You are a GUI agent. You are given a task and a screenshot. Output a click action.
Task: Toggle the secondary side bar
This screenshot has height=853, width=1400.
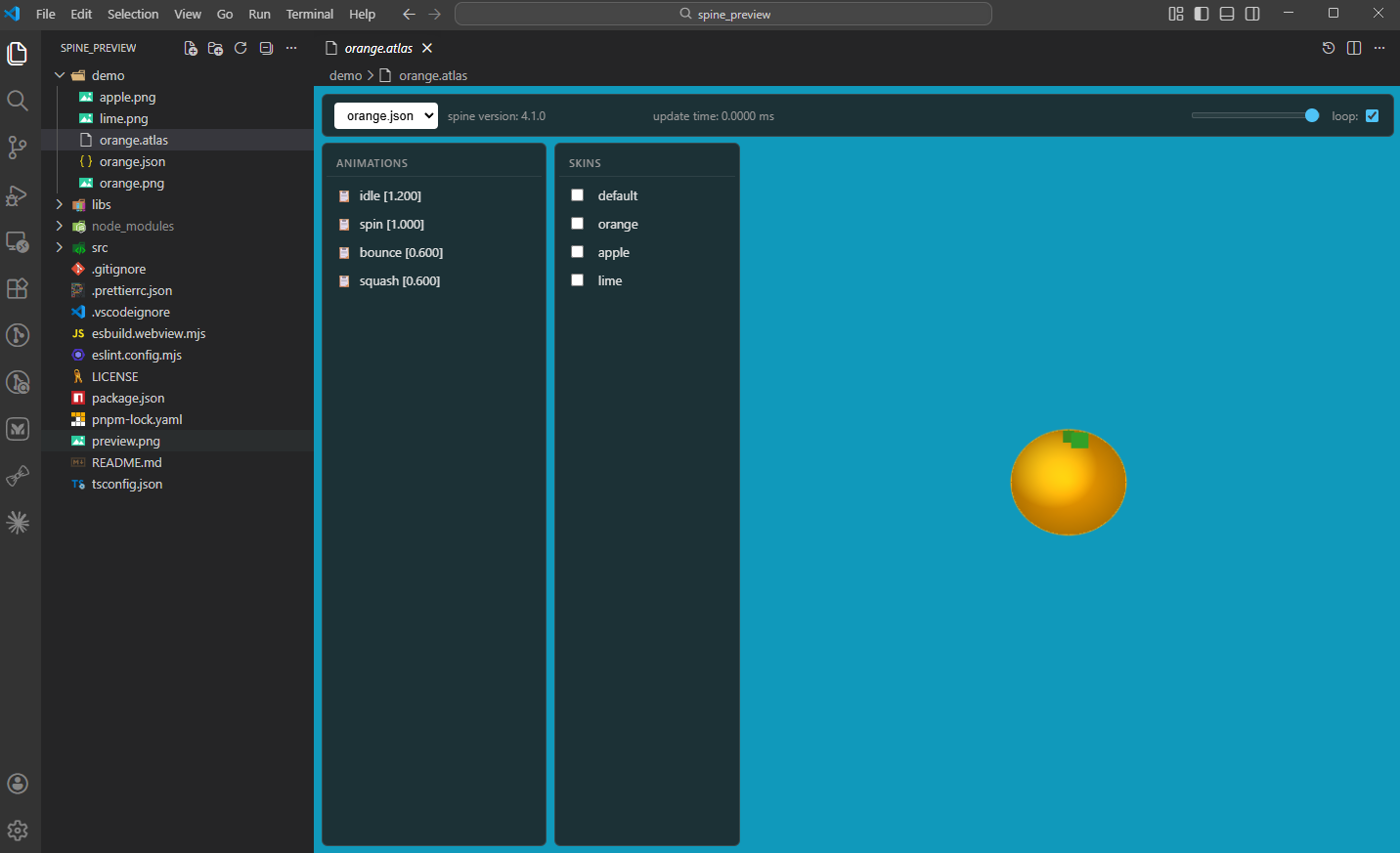1252,14
